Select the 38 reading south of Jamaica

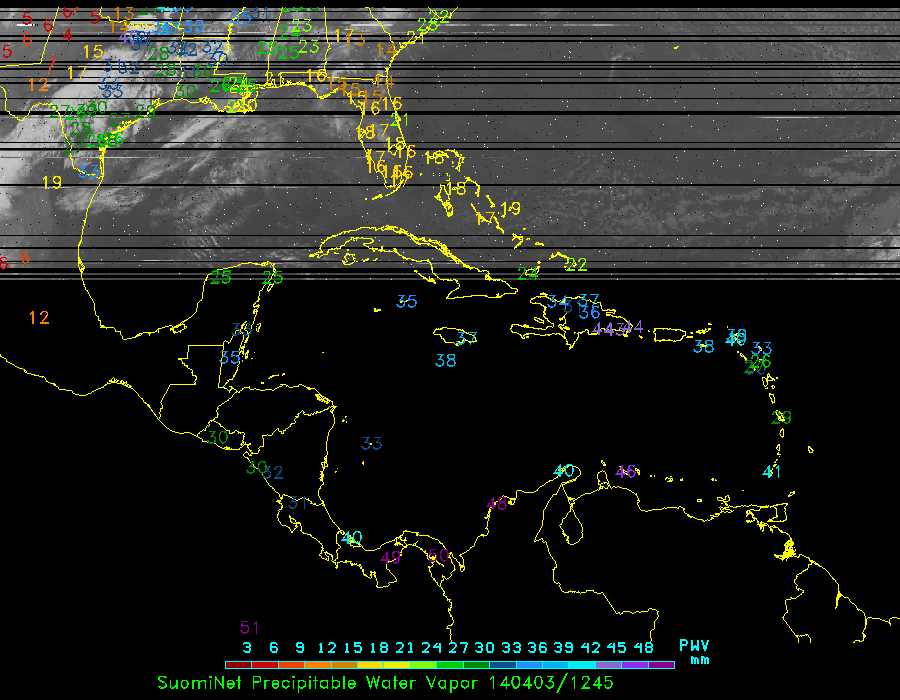coord(445,360)
